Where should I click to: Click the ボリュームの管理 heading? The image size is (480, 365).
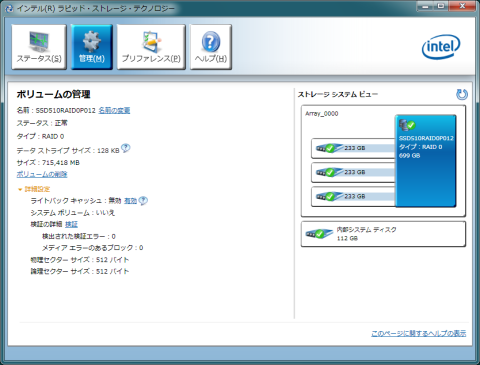click(53, 94)
